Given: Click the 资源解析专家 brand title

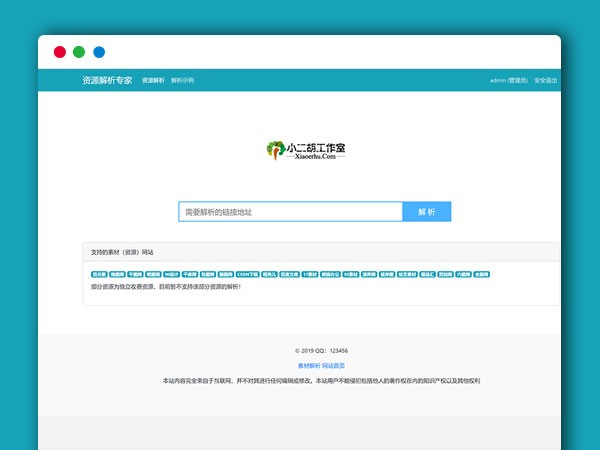Looking at the screenshot, I should click(x=107, y=80).
